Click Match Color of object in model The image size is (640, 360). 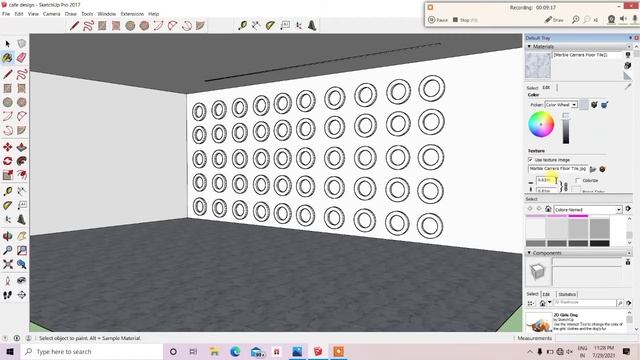click(594, 105)
